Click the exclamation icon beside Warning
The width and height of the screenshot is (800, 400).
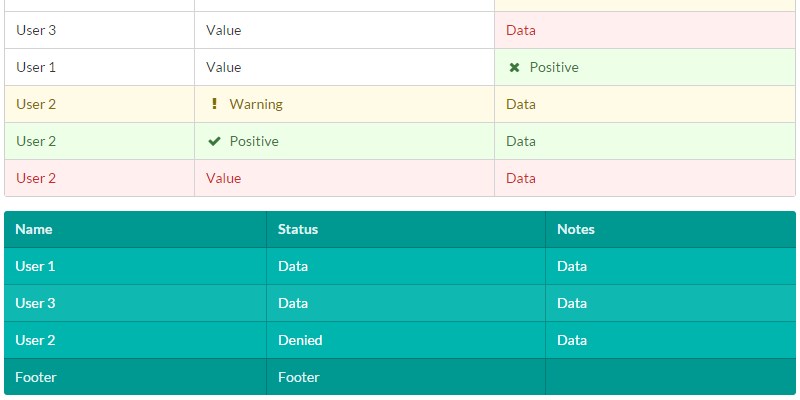[214, 104]
